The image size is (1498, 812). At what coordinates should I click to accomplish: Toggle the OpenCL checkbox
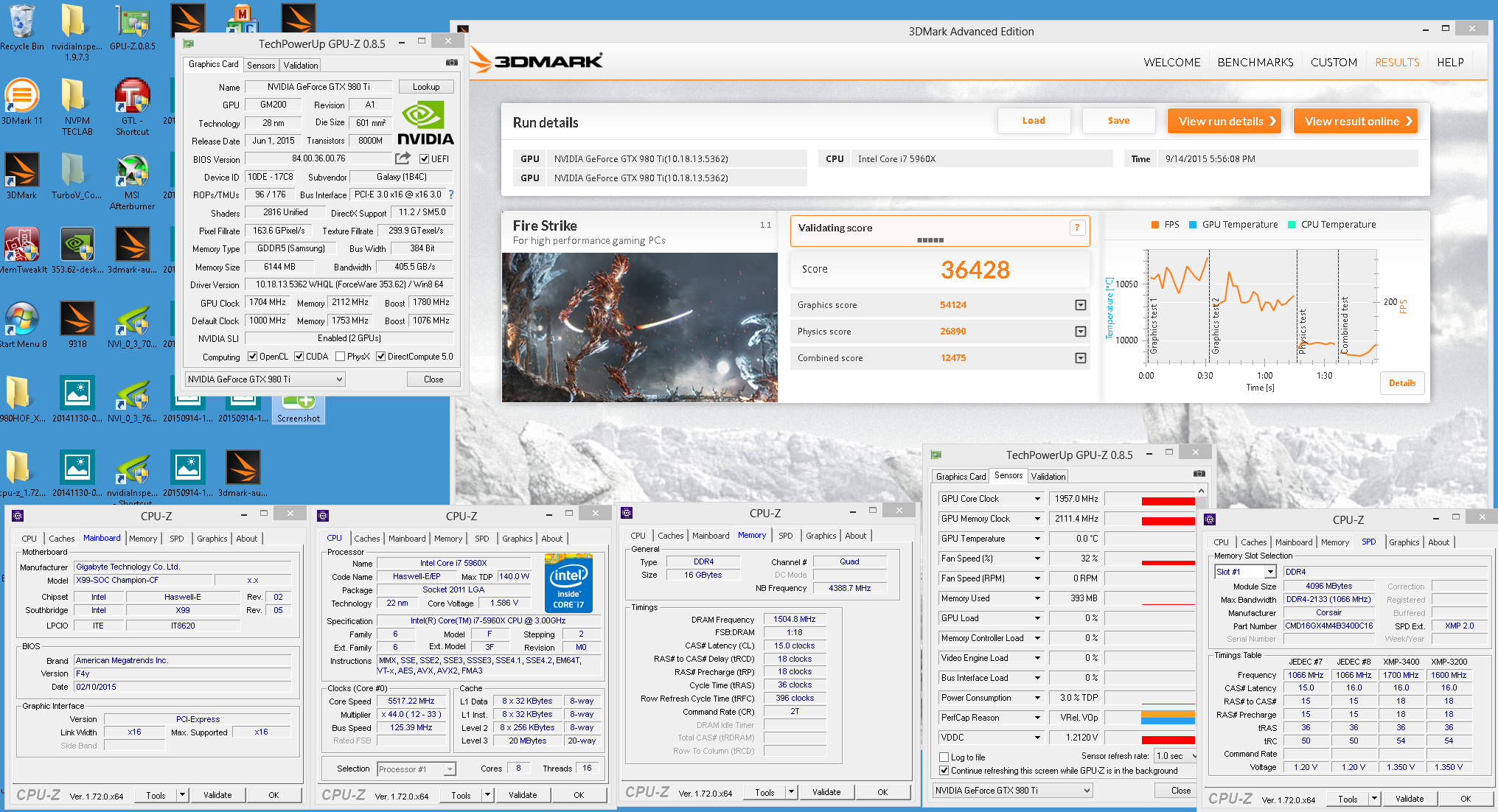252,357
